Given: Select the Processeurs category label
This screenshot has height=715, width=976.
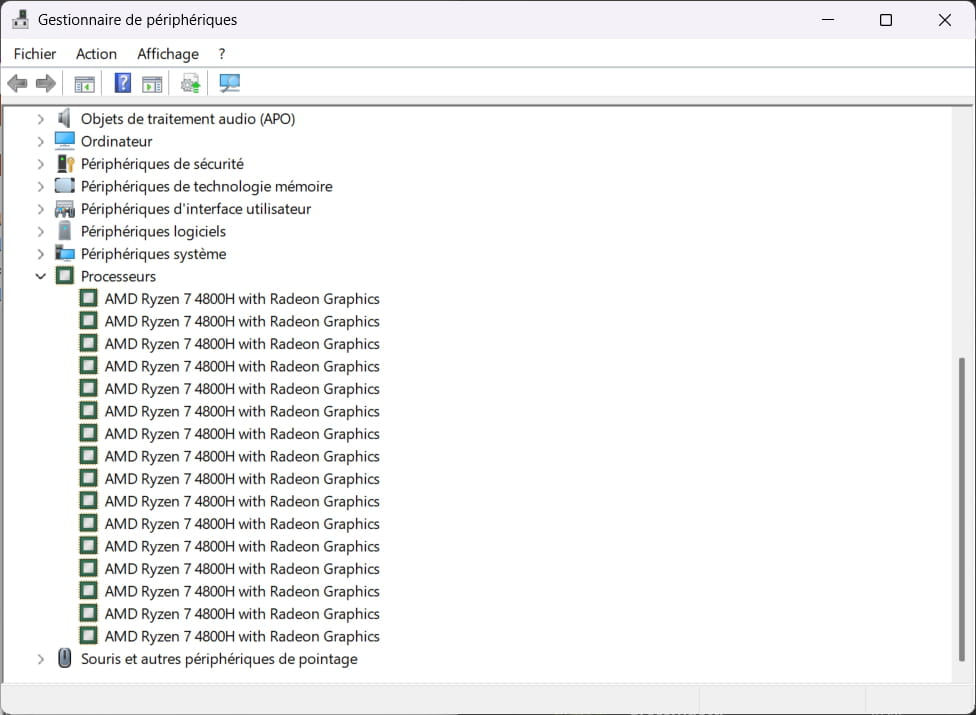Looking at the screenshot, I should point(118,276).
